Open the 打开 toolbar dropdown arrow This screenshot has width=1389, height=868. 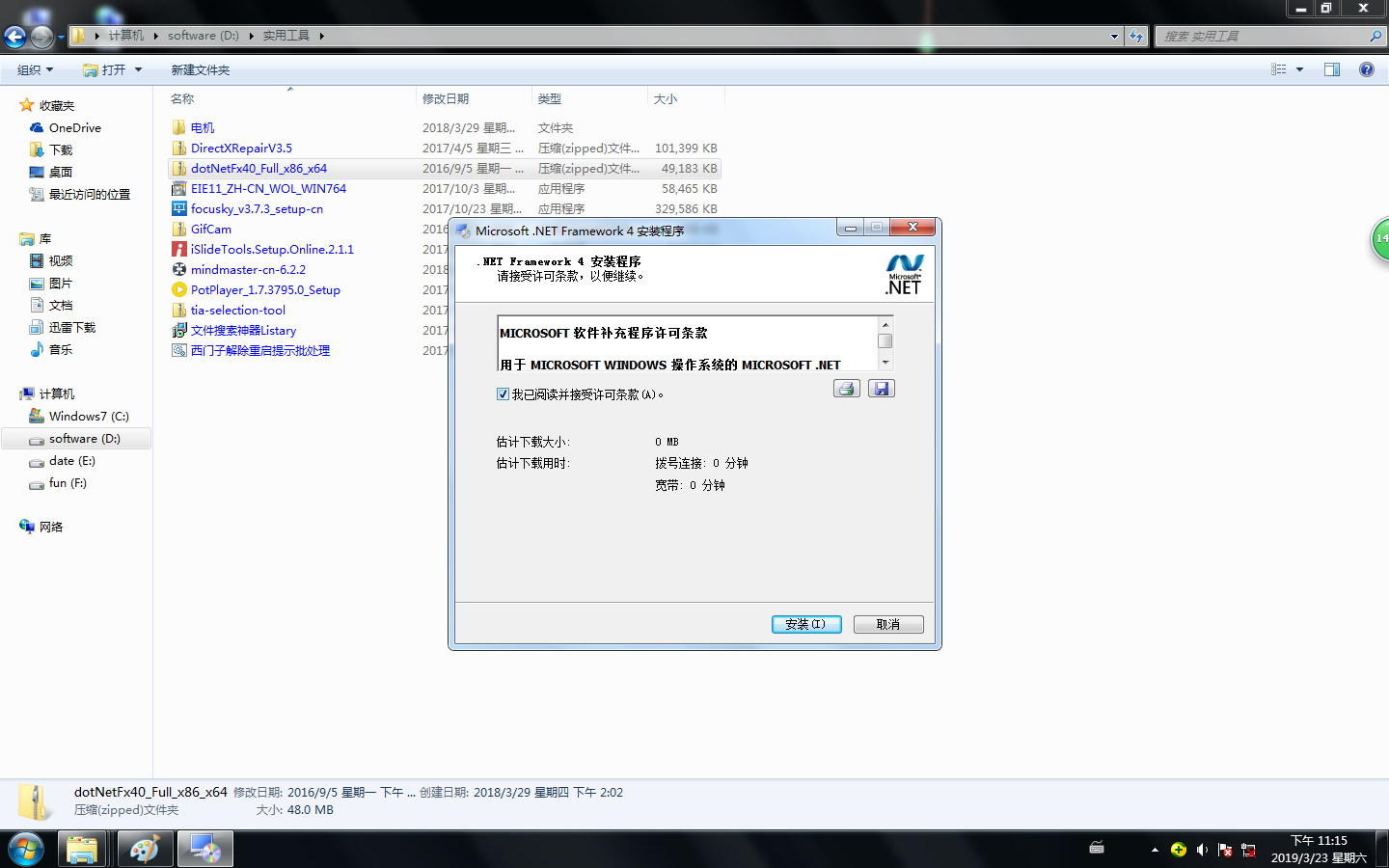pyautogui.click(x=139, y=70)
